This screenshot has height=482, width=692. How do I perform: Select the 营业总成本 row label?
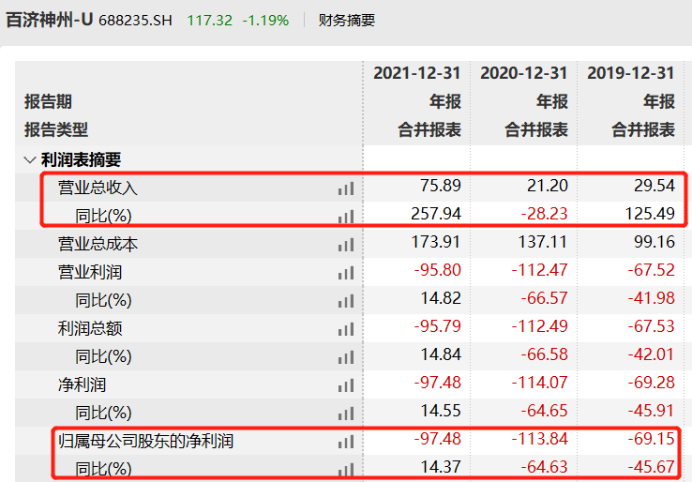point(98,244)
